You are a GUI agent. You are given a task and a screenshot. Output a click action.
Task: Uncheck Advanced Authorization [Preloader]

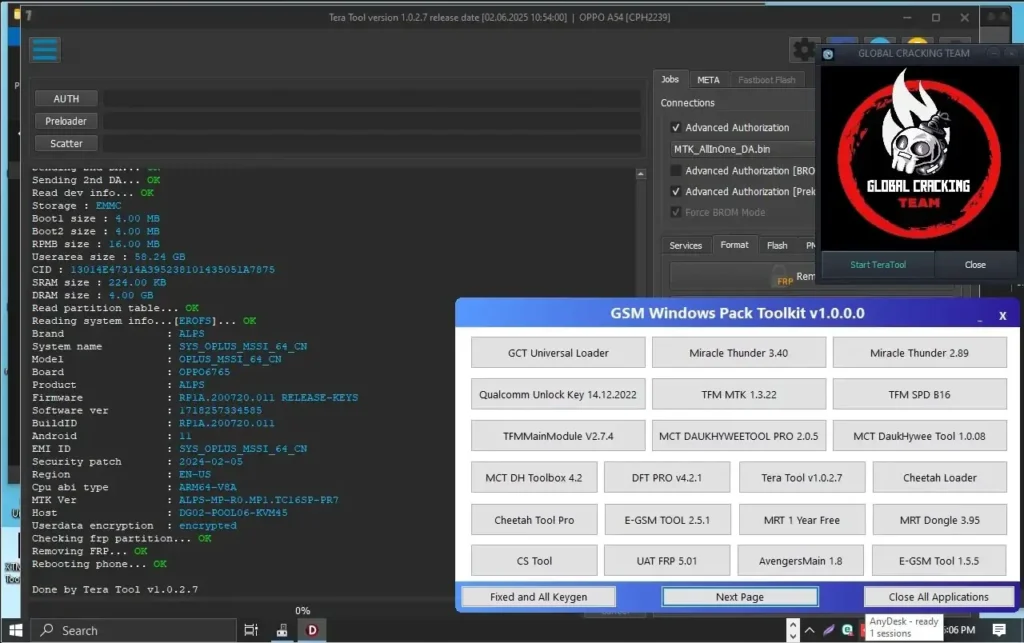pyautogui.click(x=676, y=191)
